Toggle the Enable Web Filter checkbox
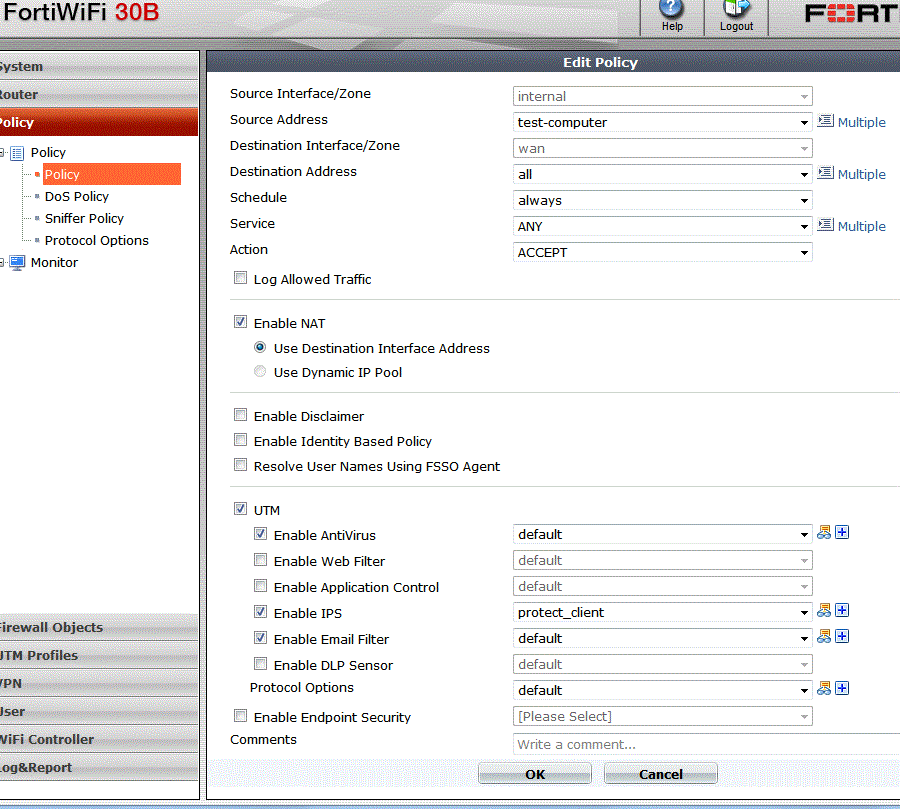Viewport: 900px width, 809px height. (260, 561)
